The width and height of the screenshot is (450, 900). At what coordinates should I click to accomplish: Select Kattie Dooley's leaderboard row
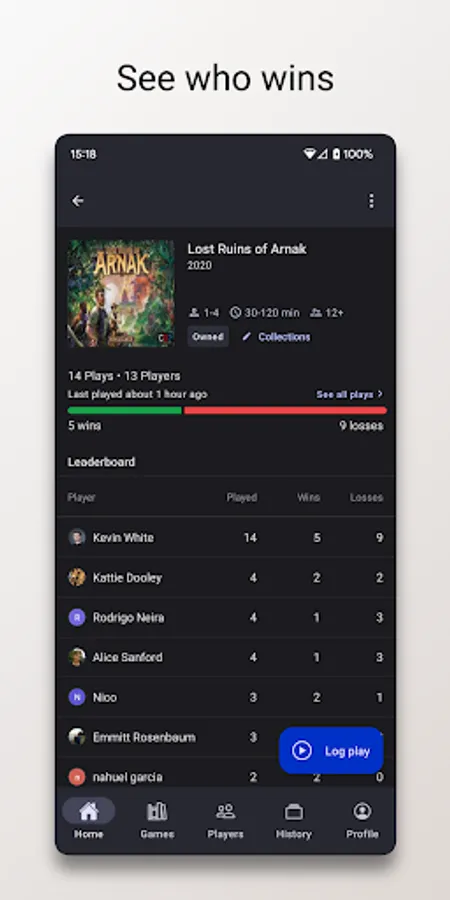click(x=225, y=577)
